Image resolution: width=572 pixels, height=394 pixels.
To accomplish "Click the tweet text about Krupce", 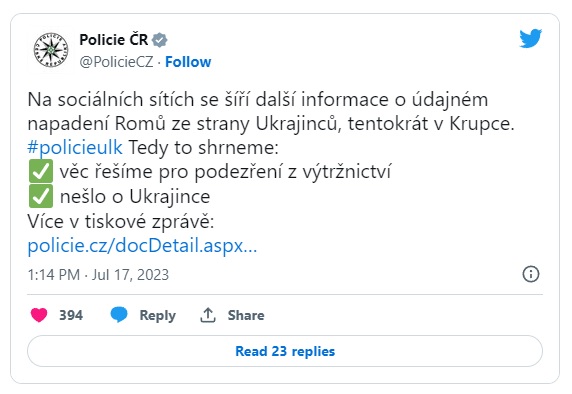I will pos(271,112).
